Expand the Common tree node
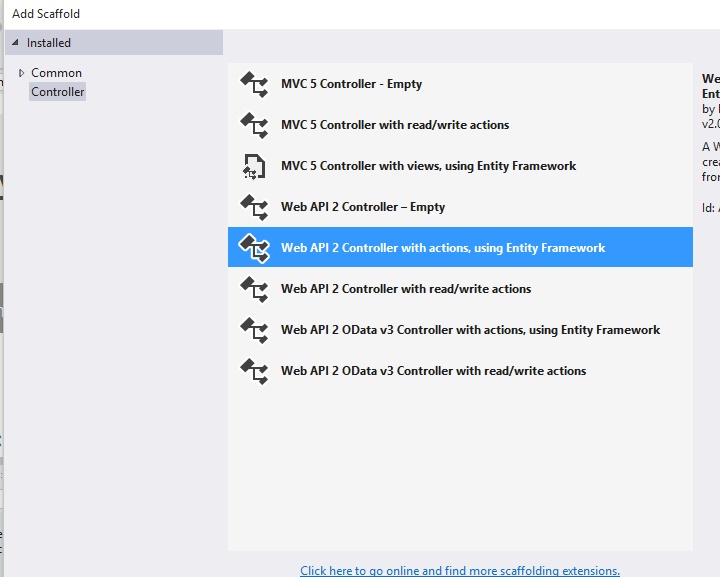Screen dimensions: 720x577 21,73
